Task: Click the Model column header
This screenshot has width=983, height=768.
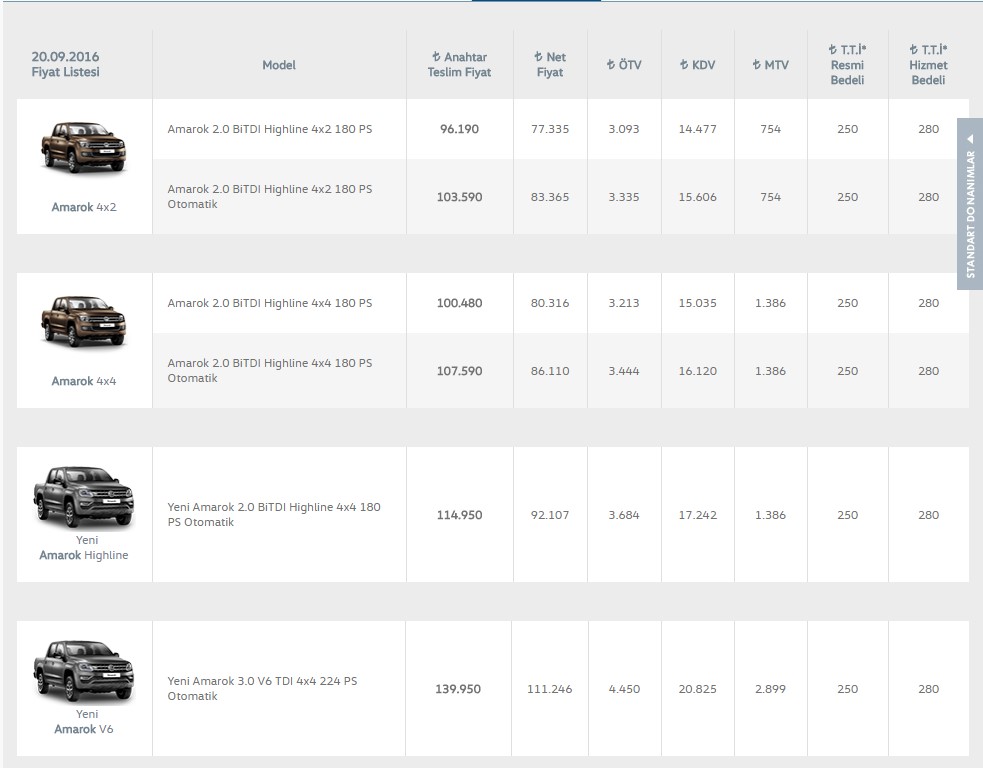Action: tap(279, 65)
